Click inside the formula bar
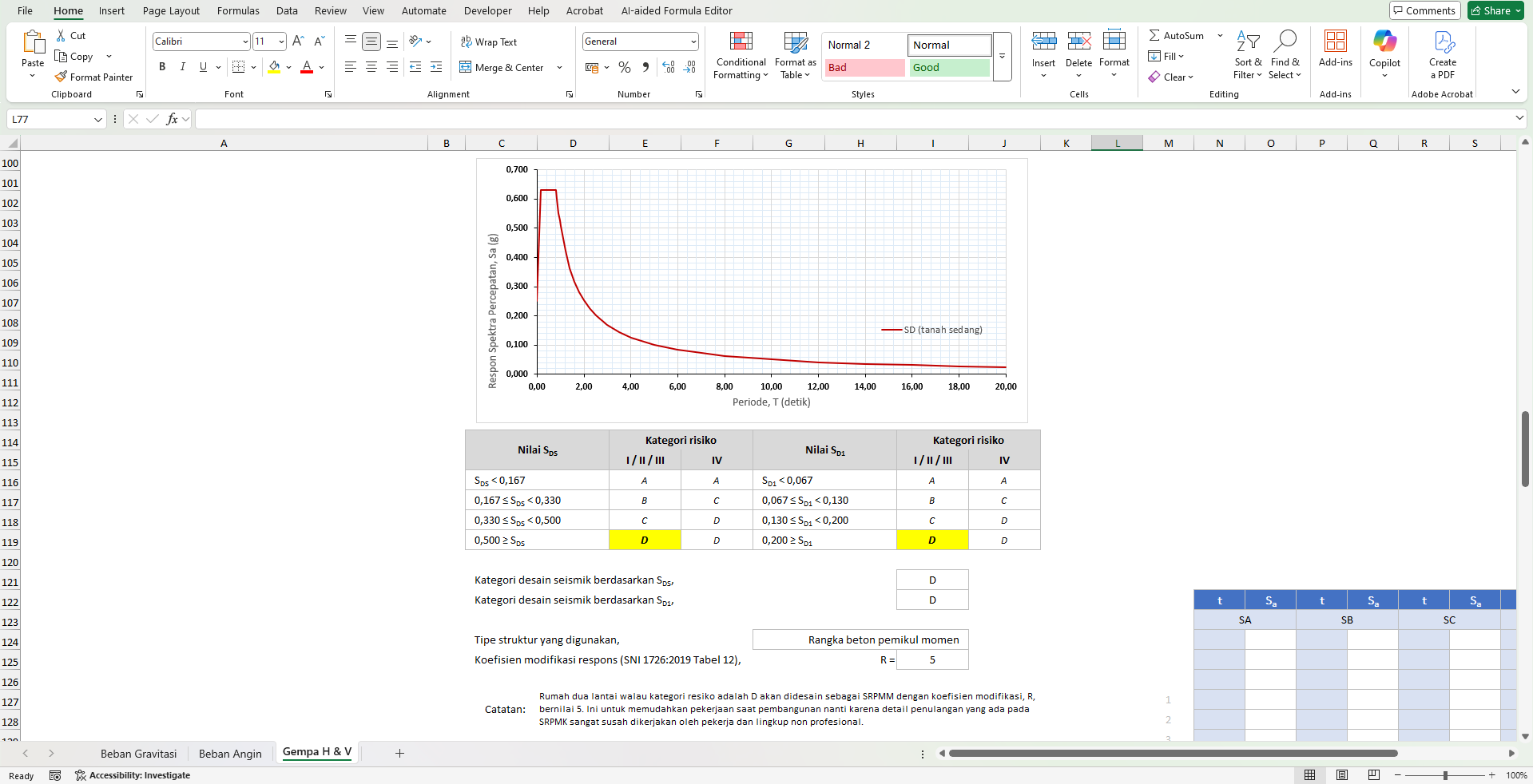 (x=855, y=119)
